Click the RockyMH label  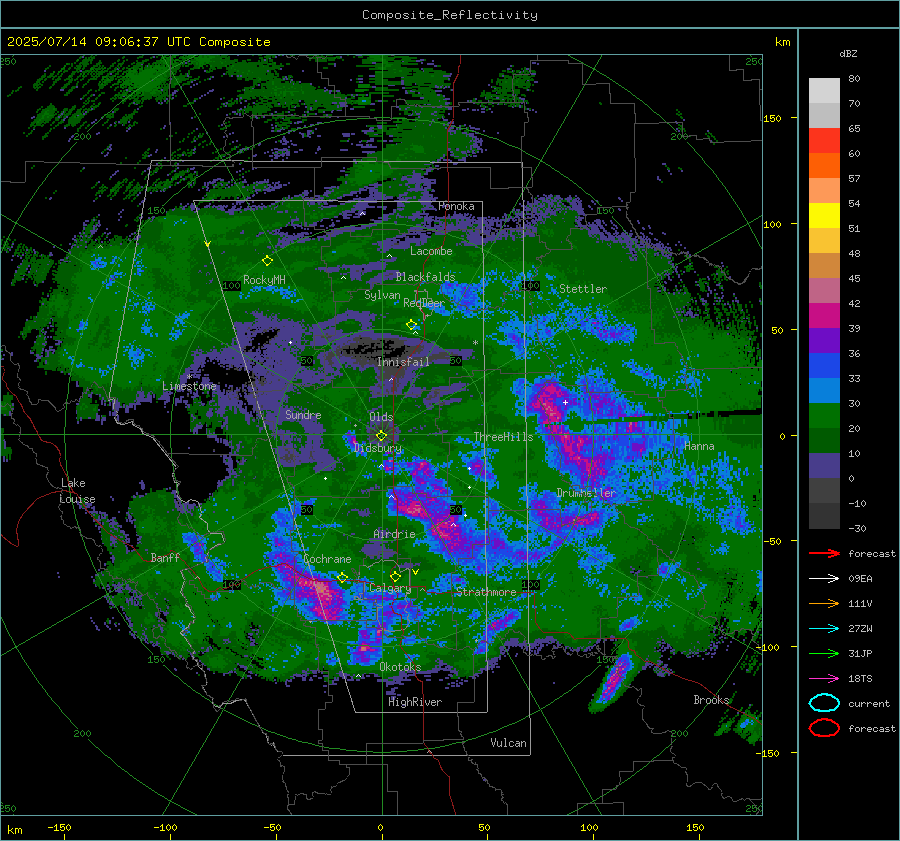pos(264,280)
